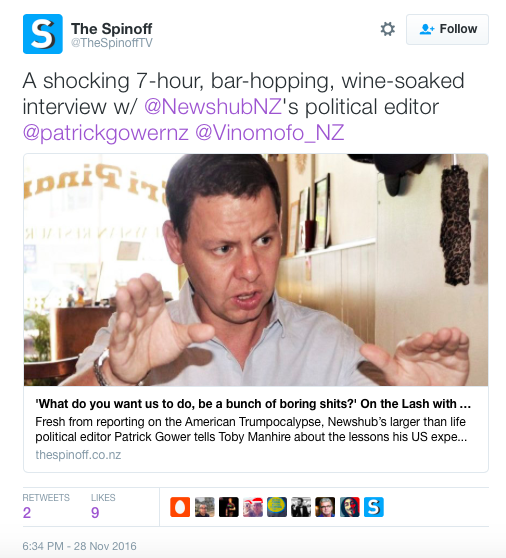Click The Spinoff profile avatar logo
This screenshot has height=558, width=506.
tap(43, 34)
